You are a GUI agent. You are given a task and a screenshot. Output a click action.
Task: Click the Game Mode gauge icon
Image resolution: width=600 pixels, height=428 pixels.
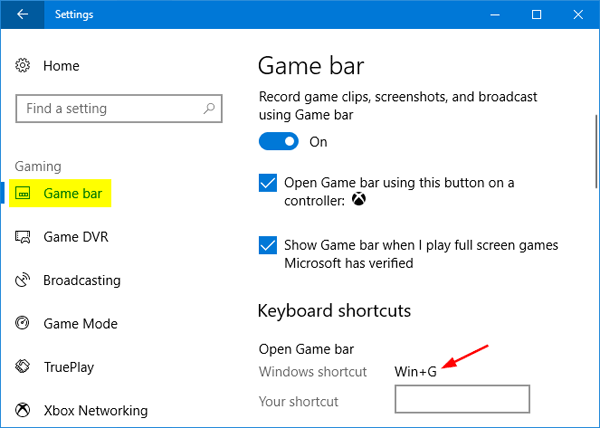click(x=23, y=323)
